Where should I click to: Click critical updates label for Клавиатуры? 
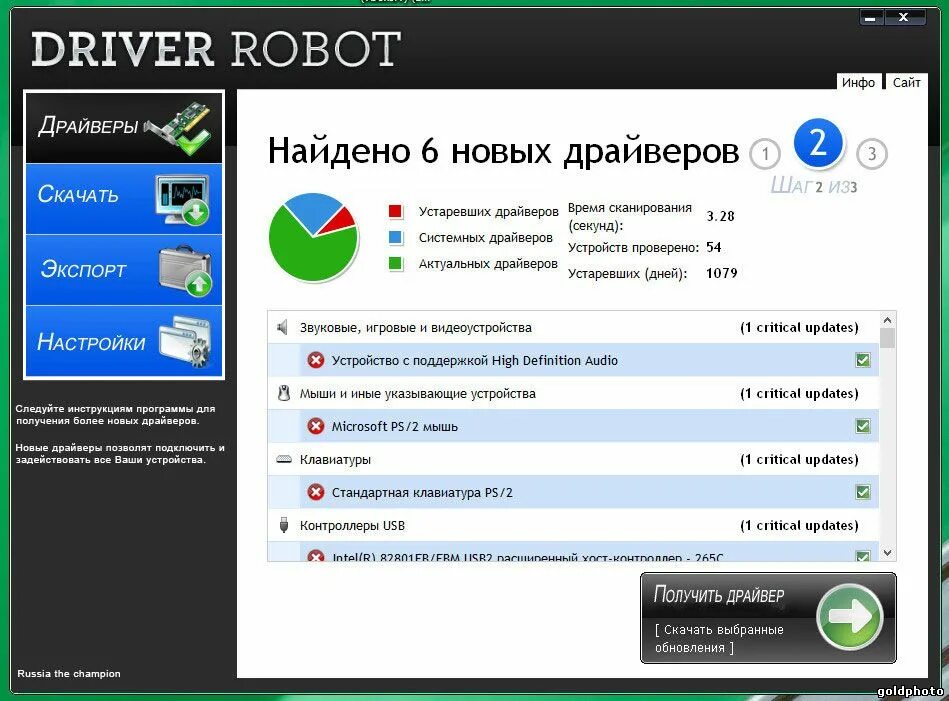(x=799, y=459)
